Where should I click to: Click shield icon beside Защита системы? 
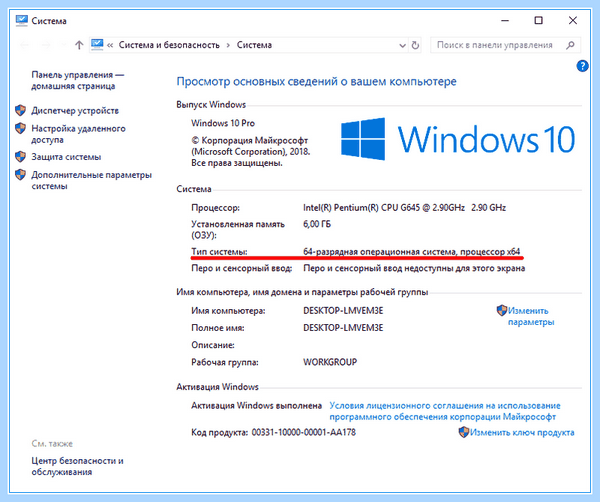[x=21, y=156]
